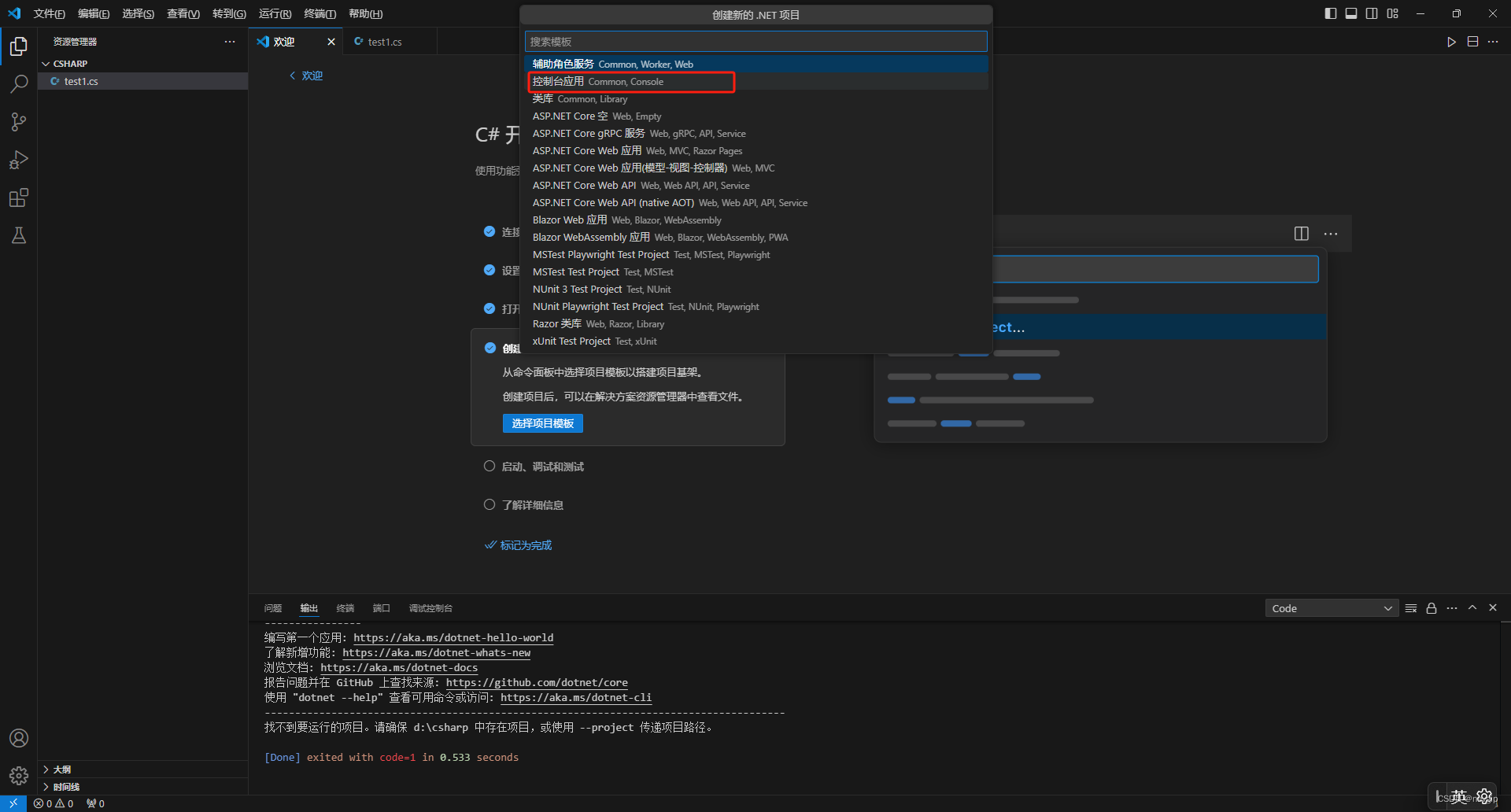
Task: Open the dotnet-hello-world link
Action: tap(453, 638)
